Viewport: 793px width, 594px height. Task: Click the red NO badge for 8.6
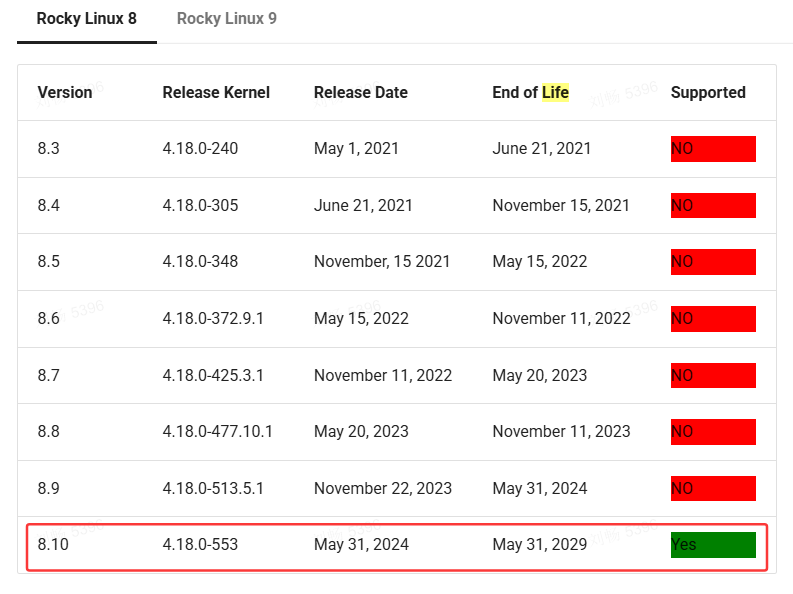pos(712,319)
